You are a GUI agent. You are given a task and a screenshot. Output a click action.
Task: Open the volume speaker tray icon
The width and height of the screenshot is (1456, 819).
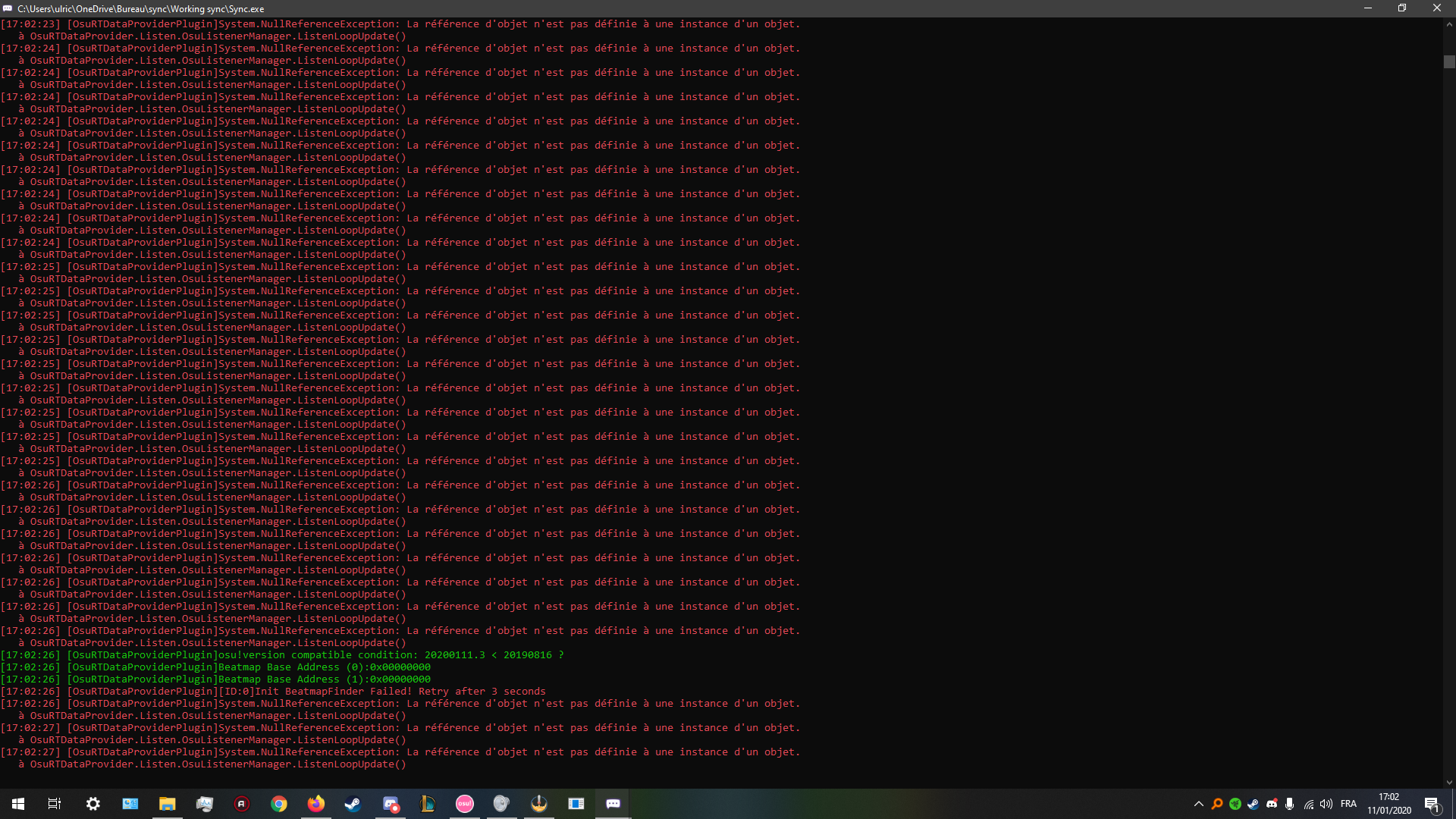1326,804
